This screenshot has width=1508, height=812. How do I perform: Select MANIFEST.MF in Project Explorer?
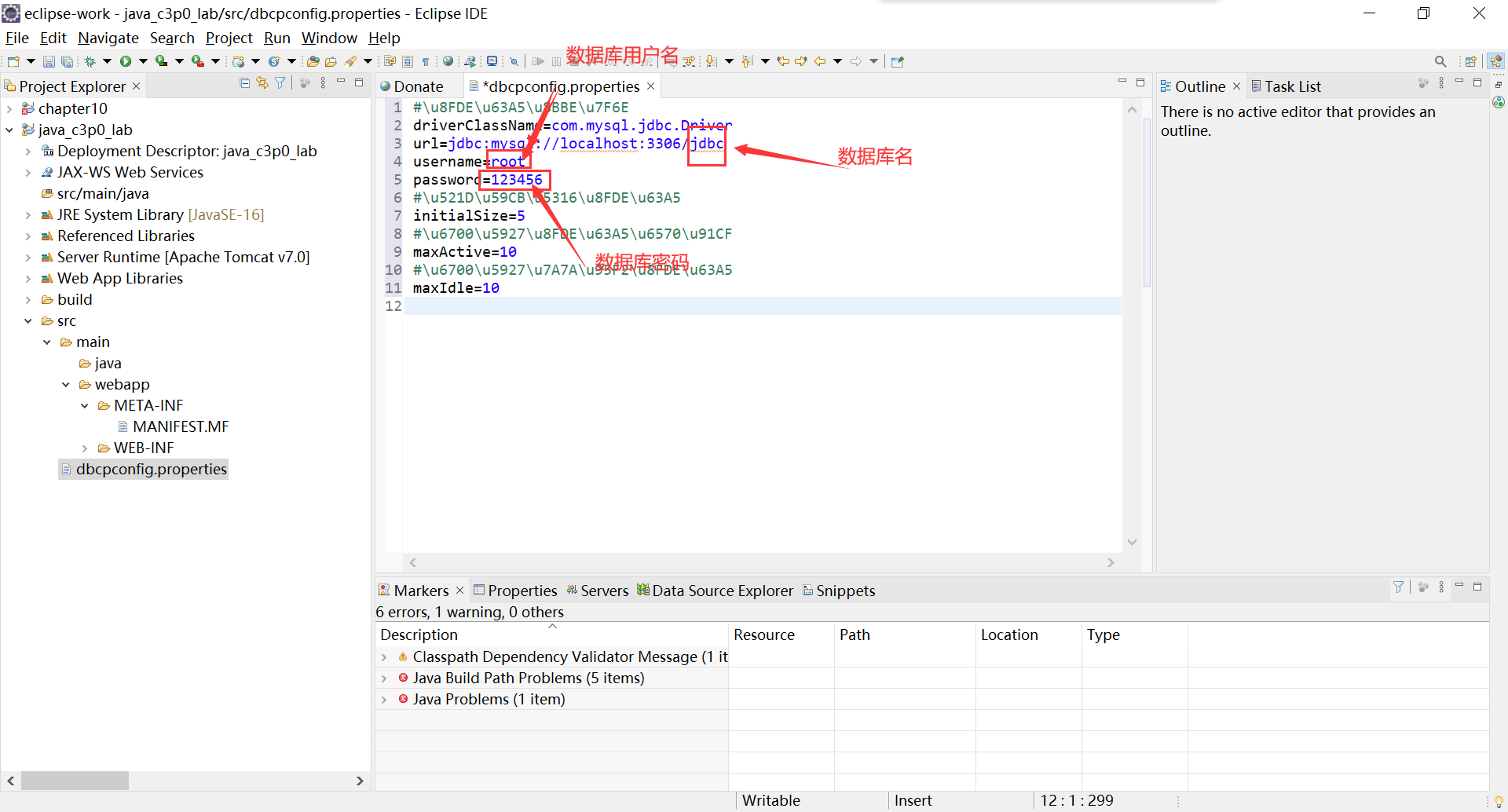[181, 426]
